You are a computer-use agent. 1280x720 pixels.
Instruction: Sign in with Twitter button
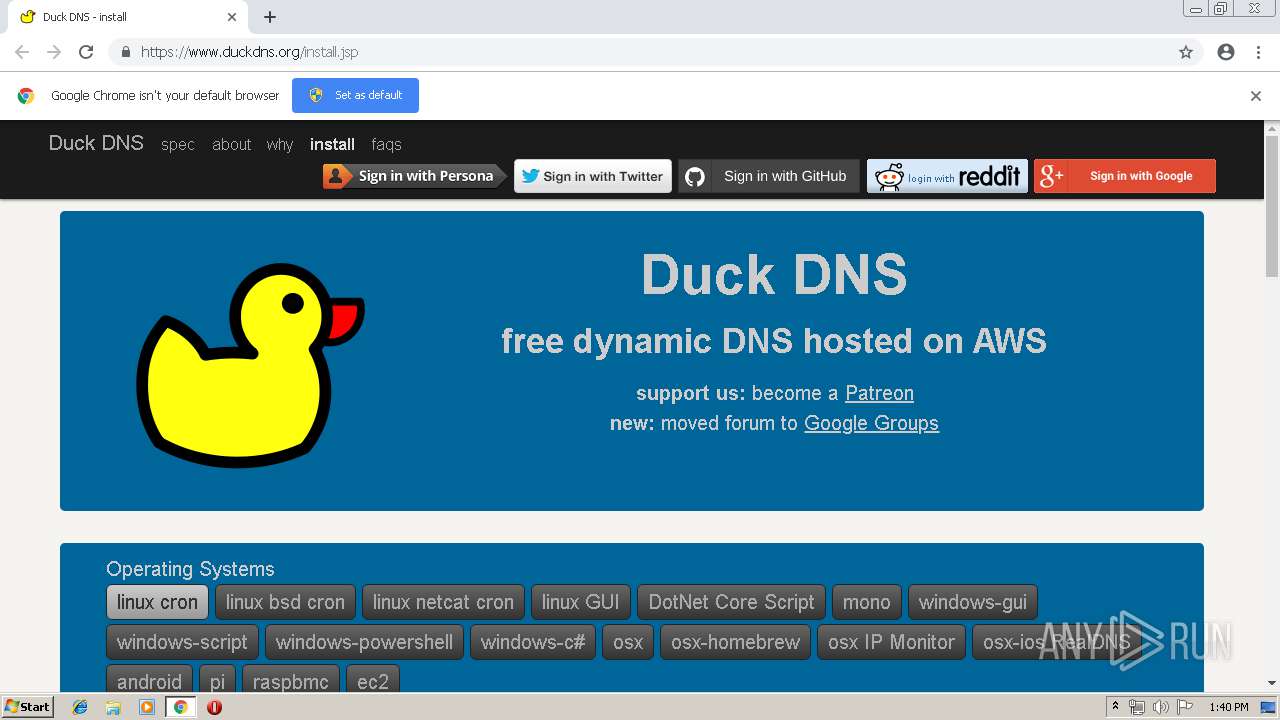click(593, 176)
